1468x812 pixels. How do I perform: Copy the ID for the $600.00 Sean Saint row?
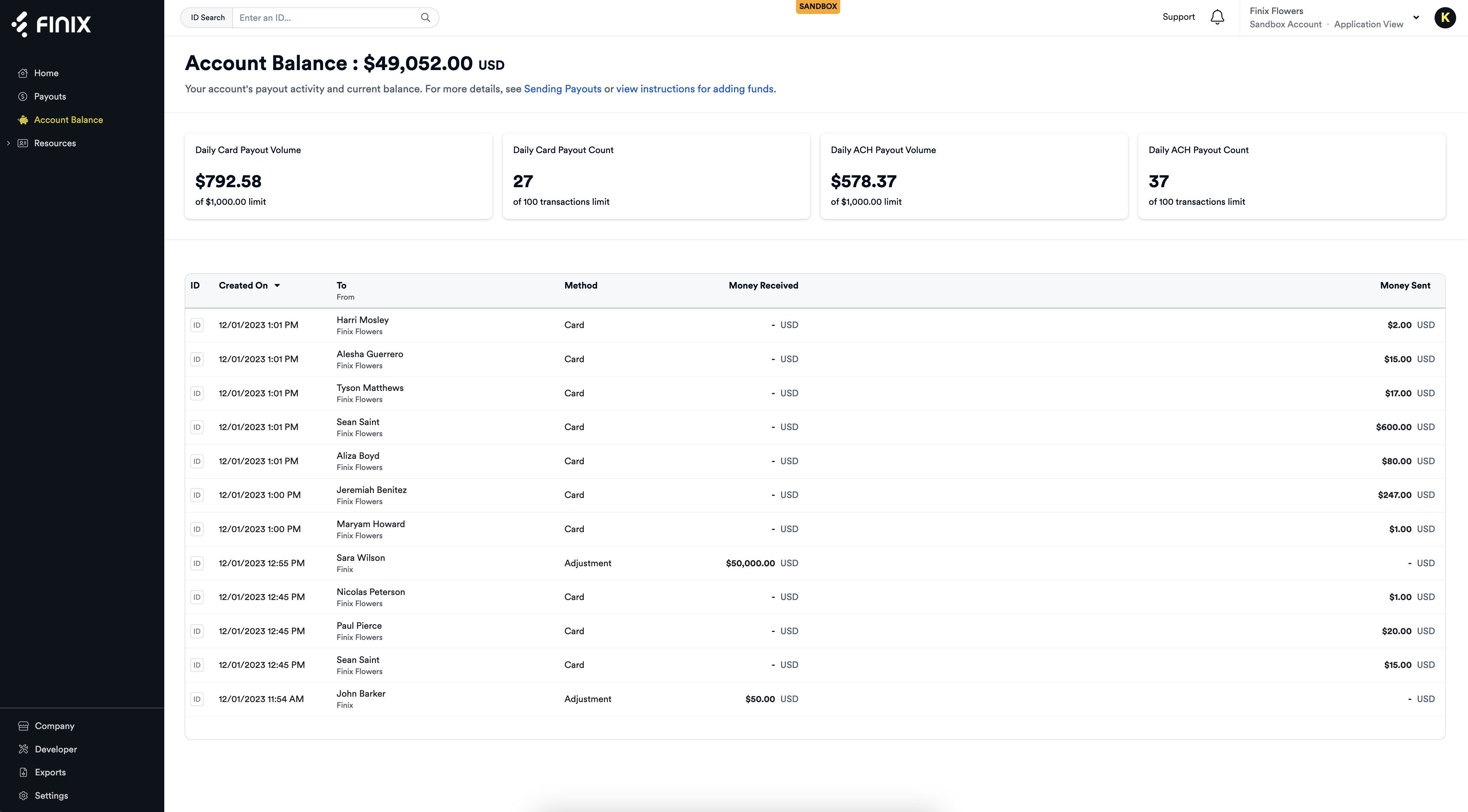[197, 427]
